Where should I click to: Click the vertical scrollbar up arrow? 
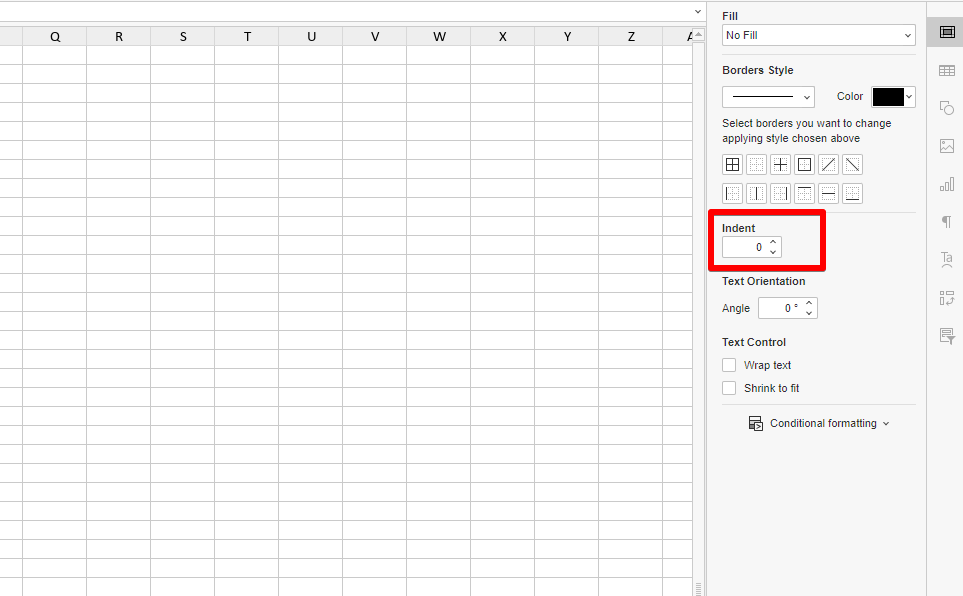[698, 34]
